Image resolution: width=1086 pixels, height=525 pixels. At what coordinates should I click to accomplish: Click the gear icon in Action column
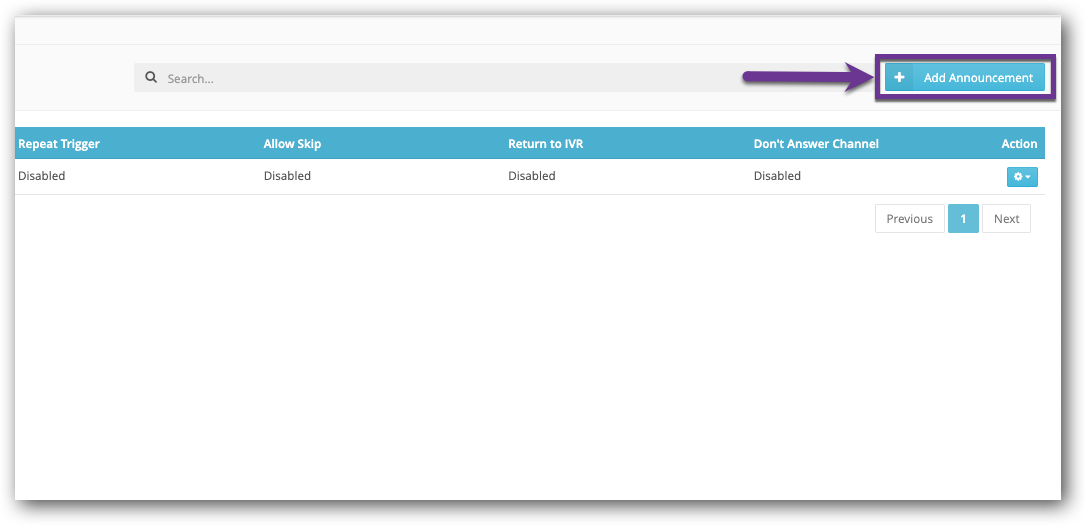tap(1018, 177)
